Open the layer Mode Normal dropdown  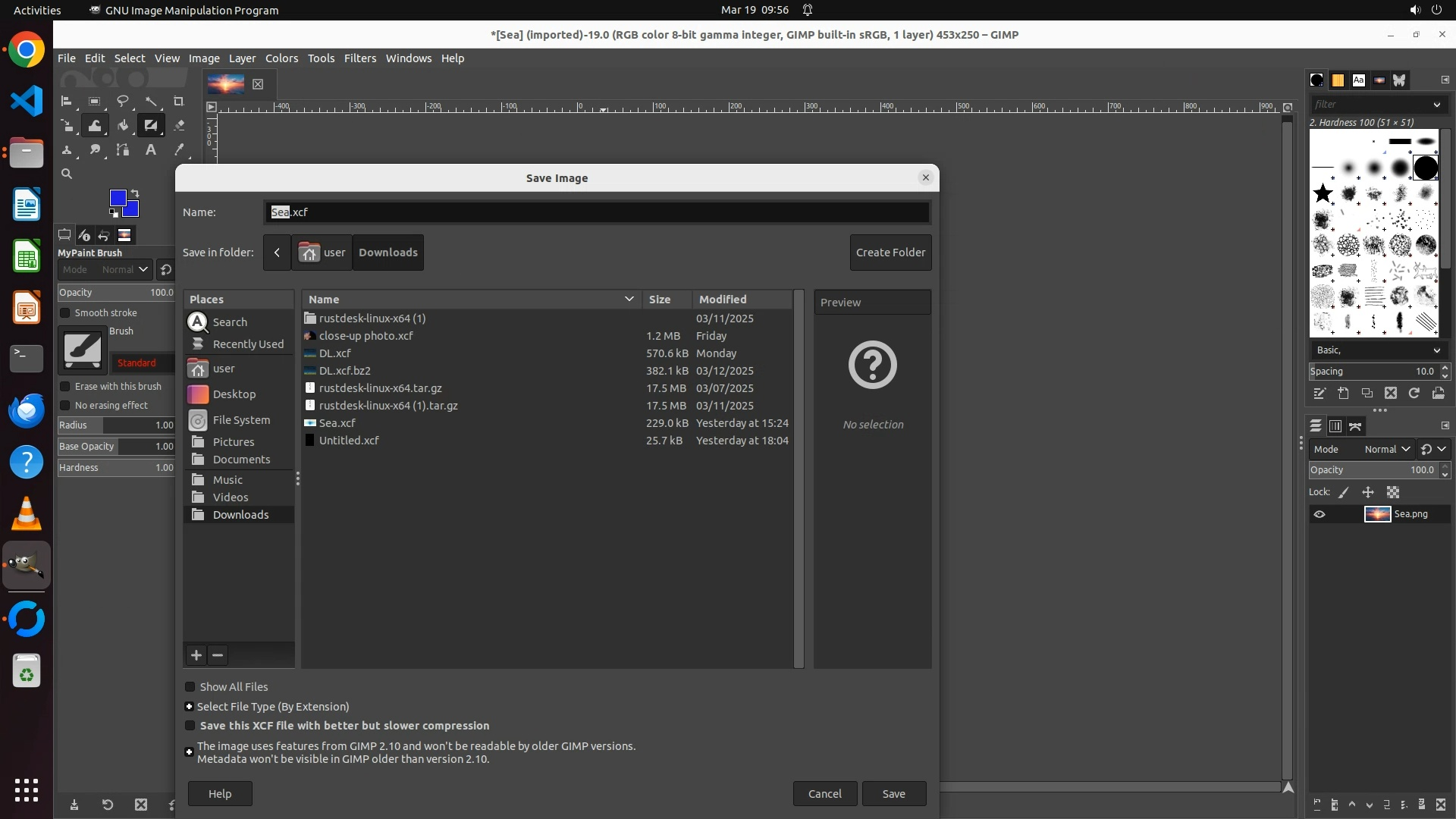click(x=1386, y=449)
